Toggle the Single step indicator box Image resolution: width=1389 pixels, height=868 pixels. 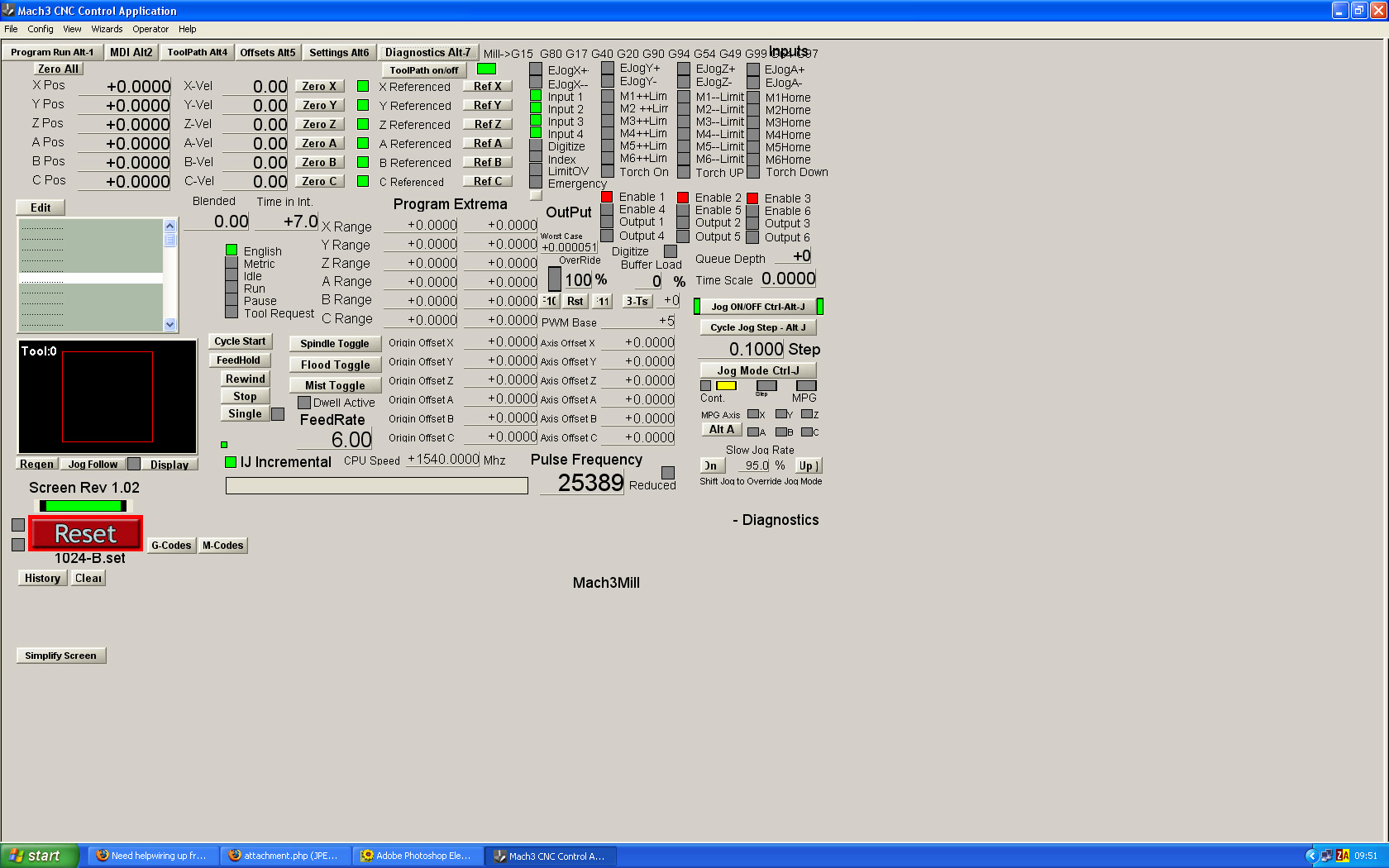point(278,414)
